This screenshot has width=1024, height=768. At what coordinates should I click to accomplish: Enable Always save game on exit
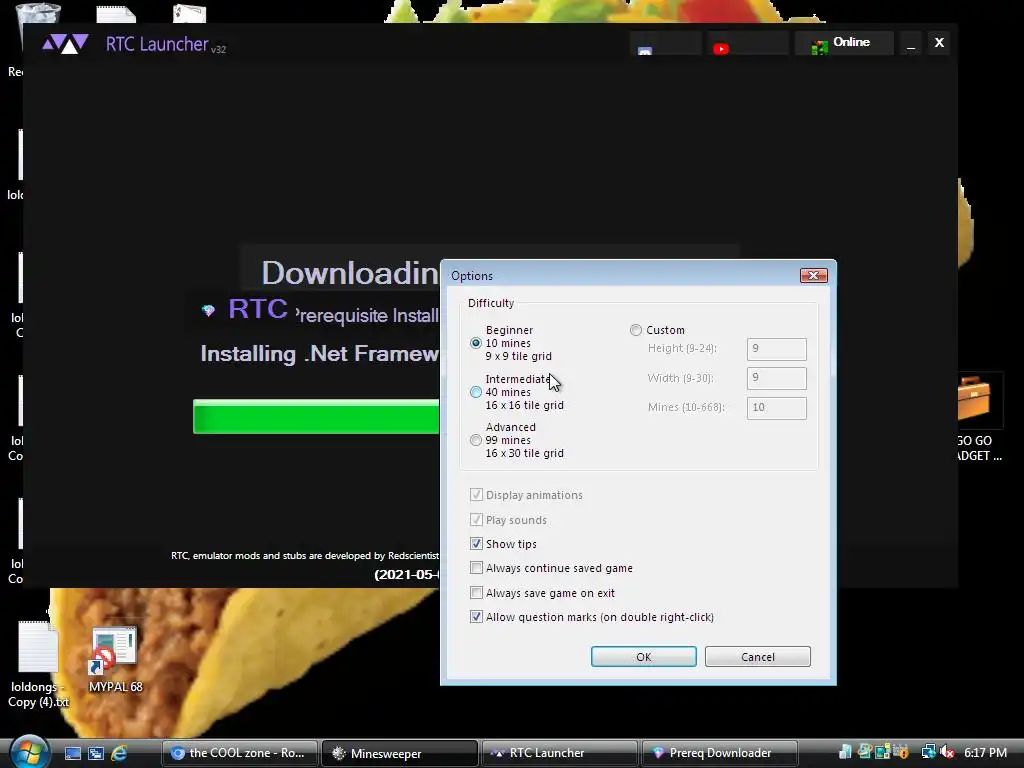[476, 593]
